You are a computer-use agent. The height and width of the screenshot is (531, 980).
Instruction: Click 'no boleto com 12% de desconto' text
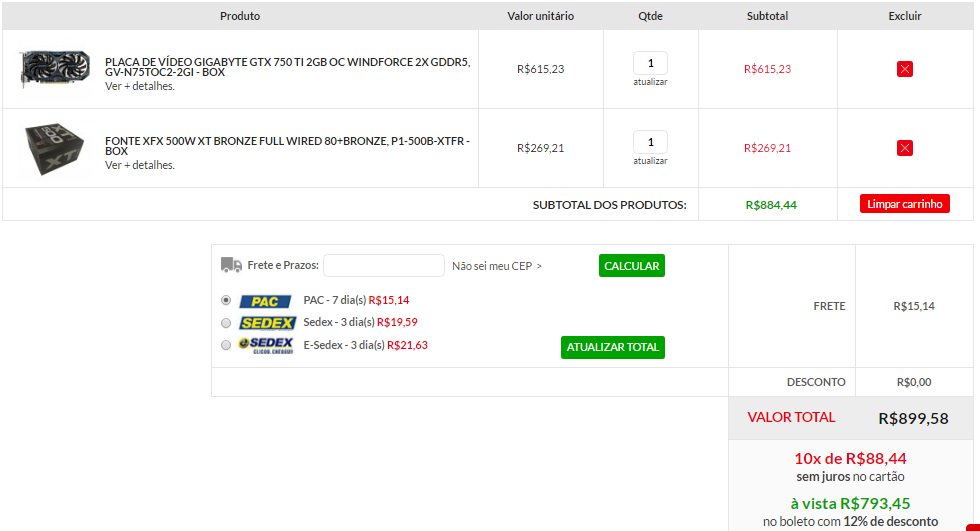pyautogui.click(x=850, y=522)
